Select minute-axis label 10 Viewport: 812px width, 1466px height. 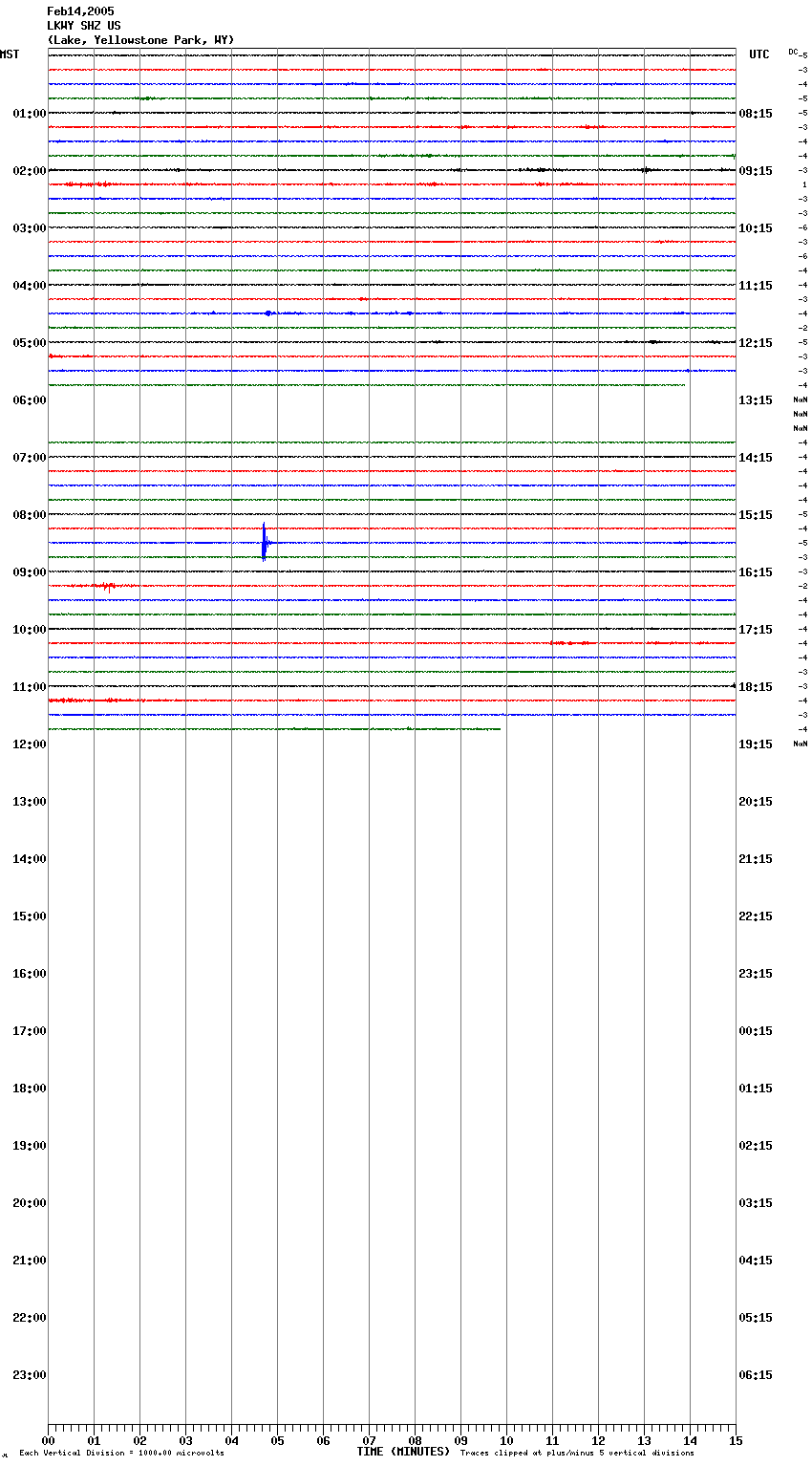(506, 1441)
